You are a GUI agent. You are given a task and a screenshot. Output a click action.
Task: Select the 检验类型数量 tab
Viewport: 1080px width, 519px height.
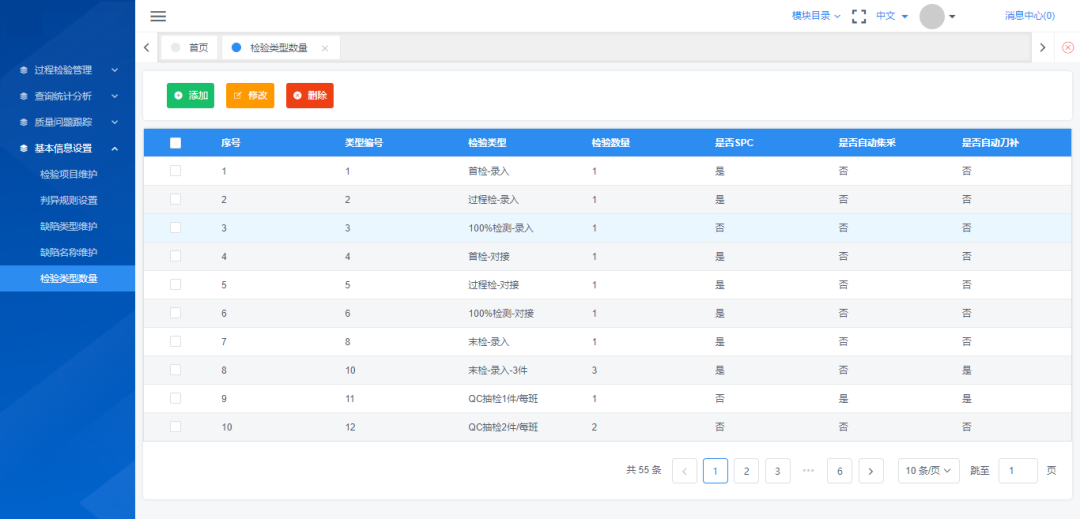(x=279, y=47)
